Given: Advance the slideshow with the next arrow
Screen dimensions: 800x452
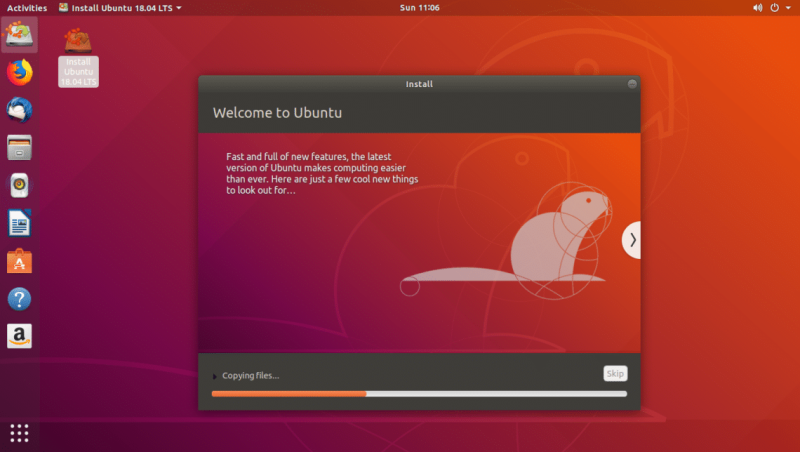Looking at the screenshot, I should pos(632,240).
